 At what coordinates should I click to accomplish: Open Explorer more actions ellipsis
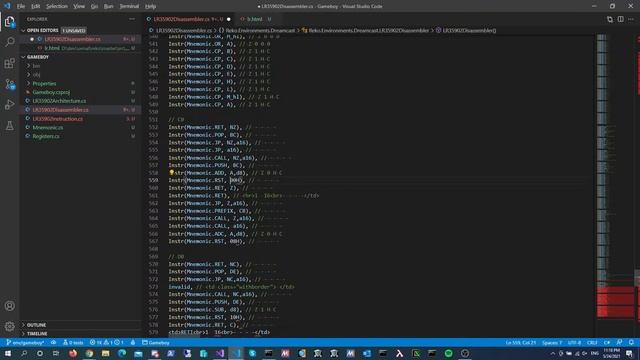coord(132,19)
